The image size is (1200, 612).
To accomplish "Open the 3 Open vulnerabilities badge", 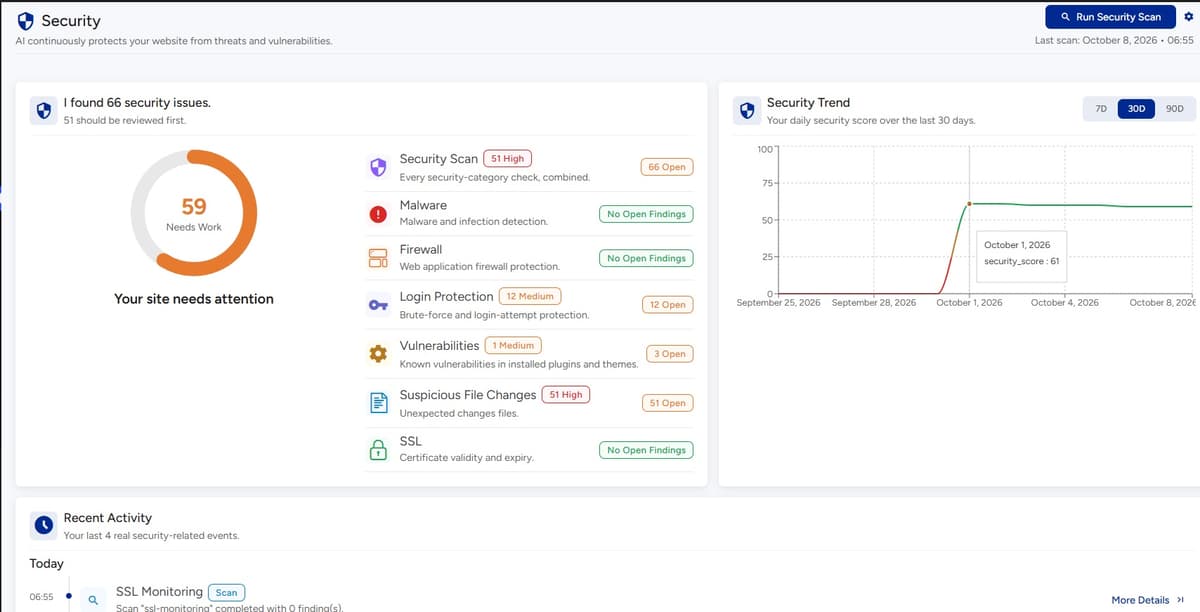I will pyautogui.click(x=669, y=354).
